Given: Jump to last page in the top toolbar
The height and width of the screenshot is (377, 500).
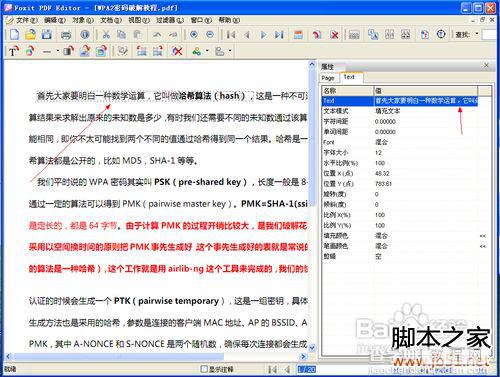Looking at the screenshot, I should pyautogui.click(x=279, y=34).
